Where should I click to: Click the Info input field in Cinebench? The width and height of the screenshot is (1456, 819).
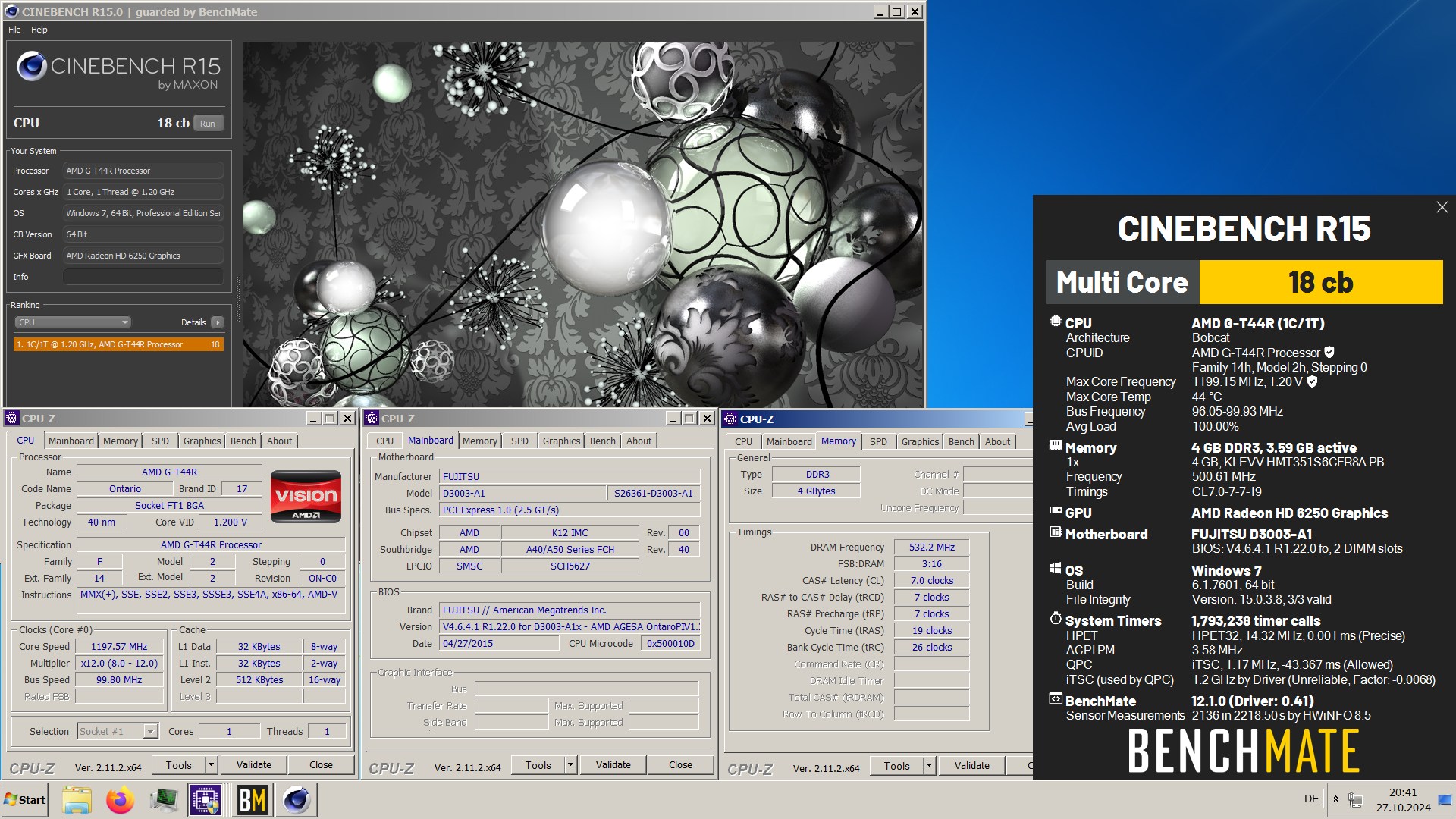click(x=143, y=277)
